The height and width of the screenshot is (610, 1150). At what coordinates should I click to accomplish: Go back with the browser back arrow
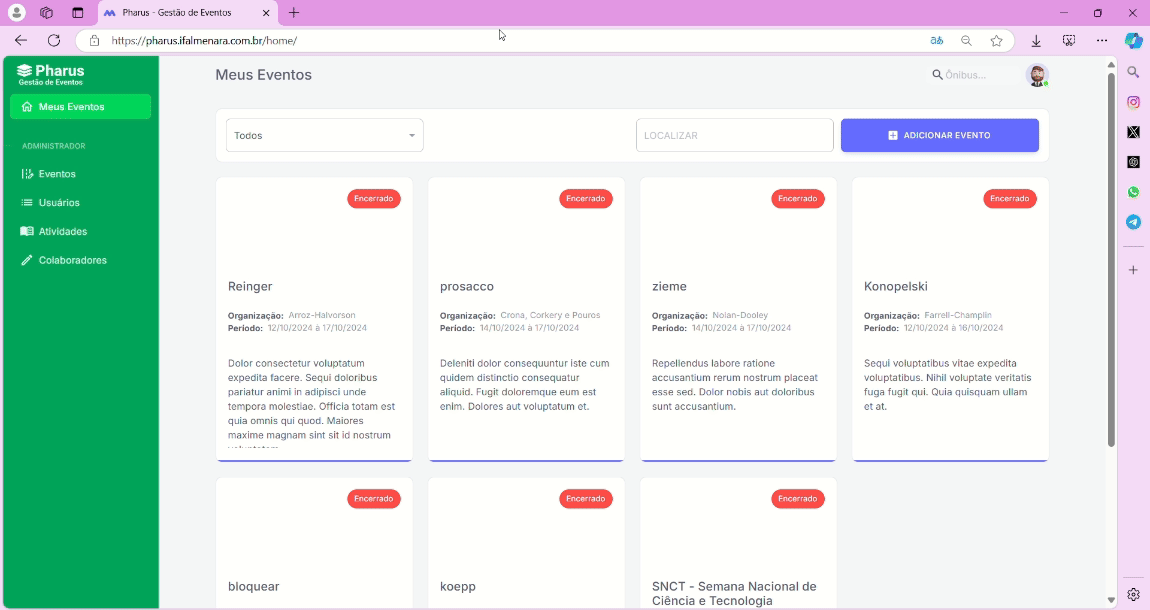[x=21, y=40]
